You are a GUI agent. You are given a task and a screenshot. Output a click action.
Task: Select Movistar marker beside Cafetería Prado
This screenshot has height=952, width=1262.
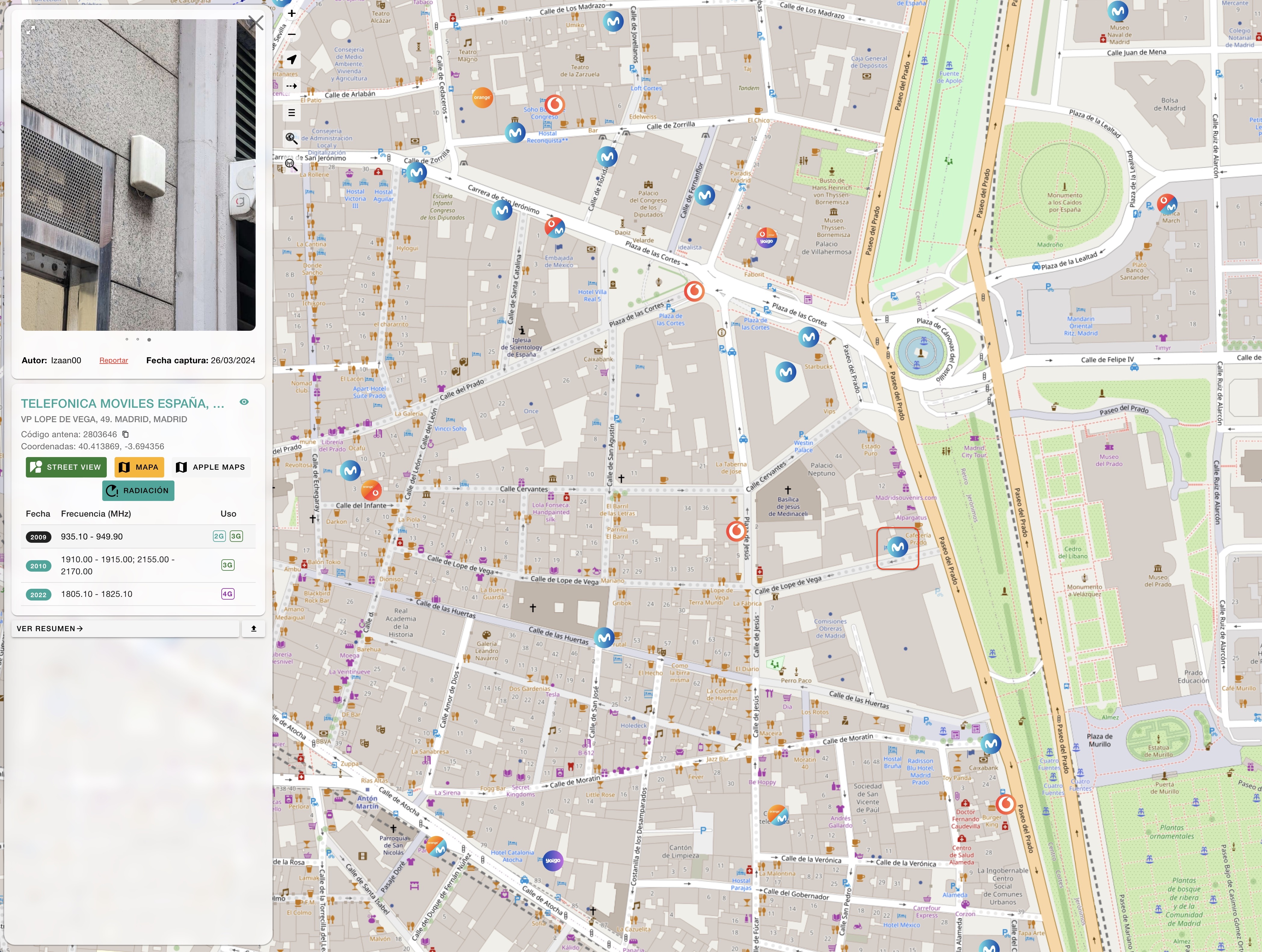pyautogui.click(x=898, y=548)
